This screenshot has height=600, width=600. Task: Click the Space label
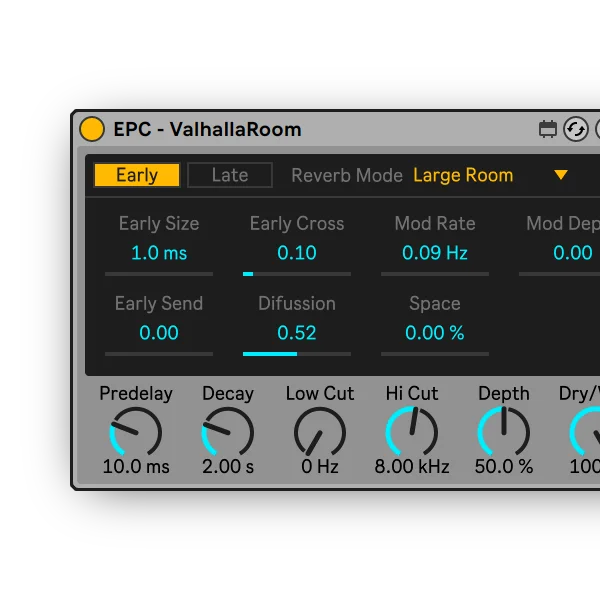click(x=435, y=303)
